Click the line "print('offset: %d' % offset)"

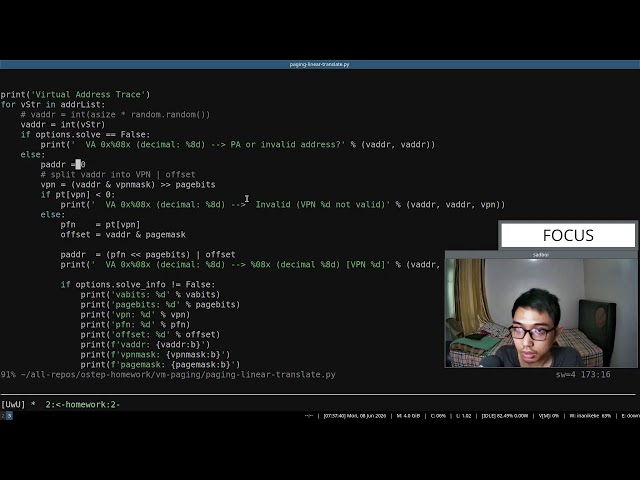(150, 334)
